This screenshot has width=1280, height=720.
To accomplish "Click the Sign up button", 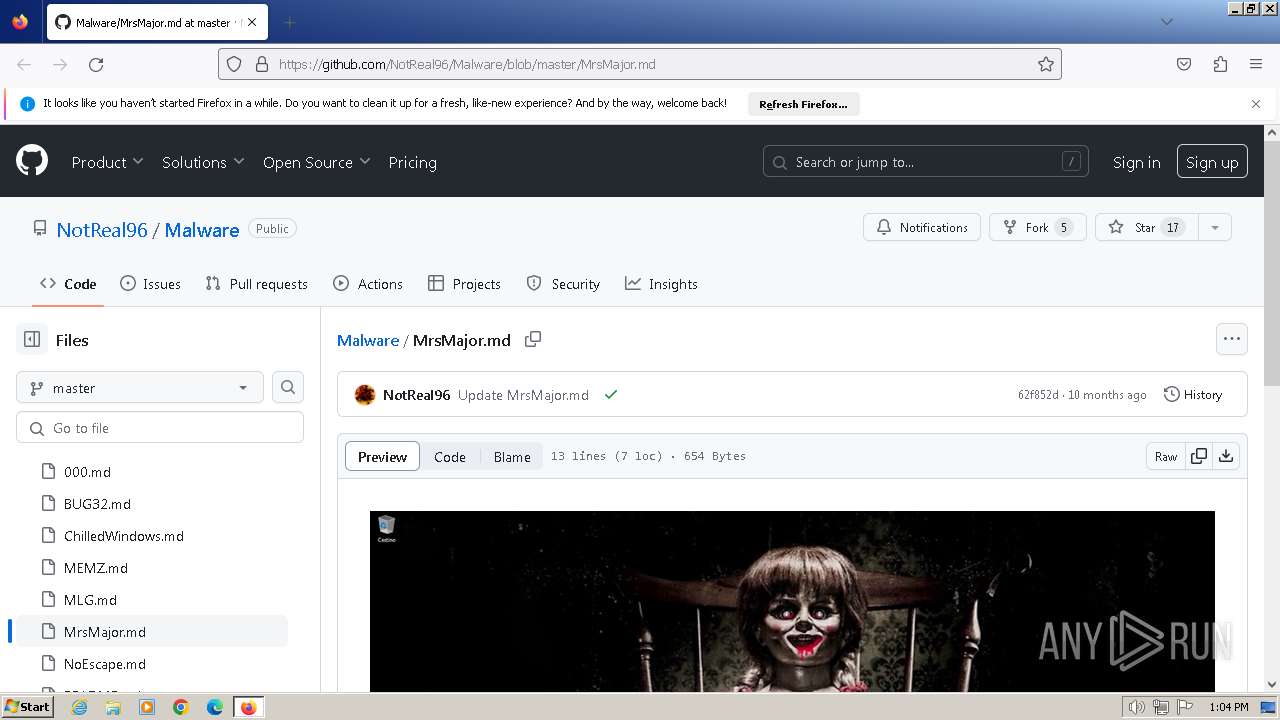I will click(x=1212, y=162).
